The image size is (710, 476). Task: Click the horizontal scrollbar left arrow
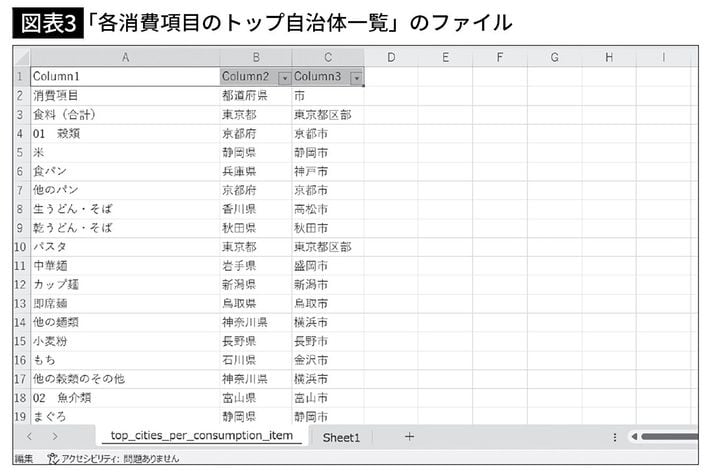(636, 437)
